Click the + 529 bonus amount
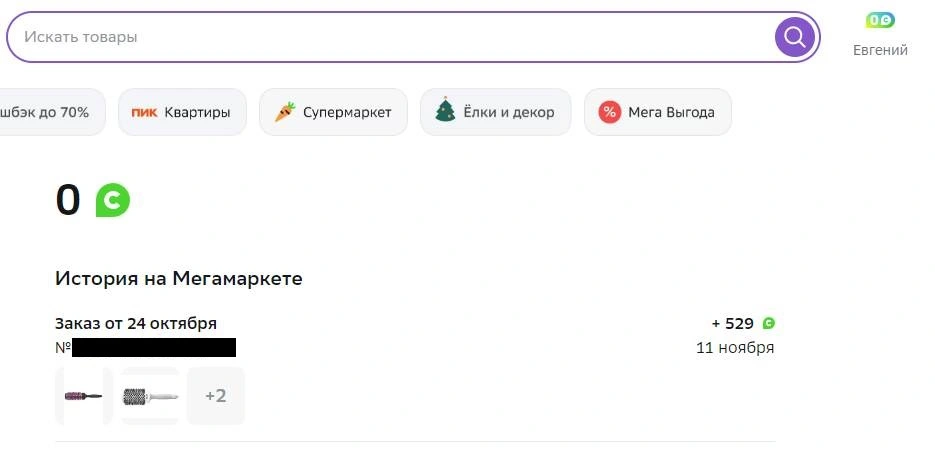Image resolution: width=935 pixels, height=455 pixels. [733, 324]
